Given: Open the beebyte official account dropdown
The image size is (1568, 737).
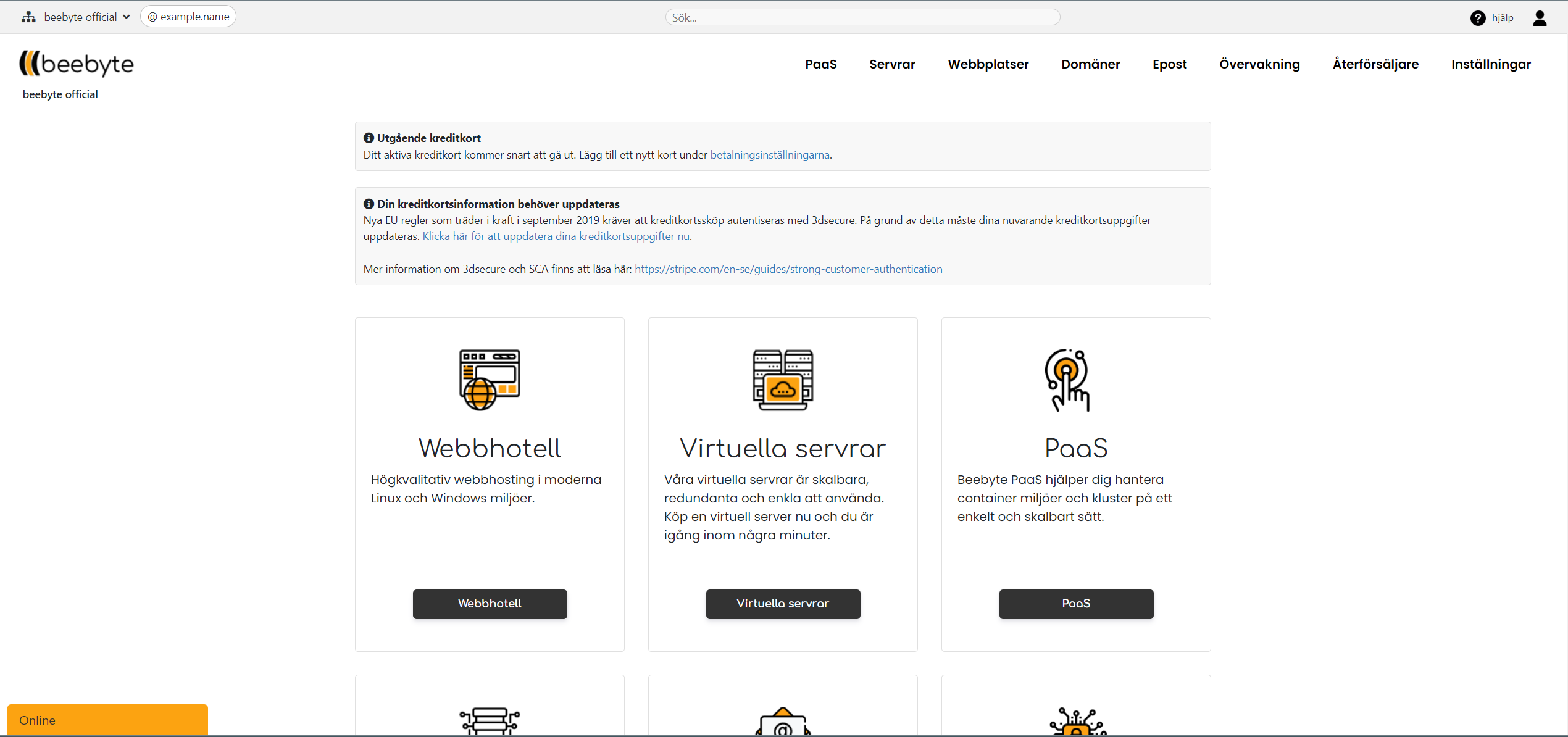Looking at the screenshot, I should click(86, 17).
